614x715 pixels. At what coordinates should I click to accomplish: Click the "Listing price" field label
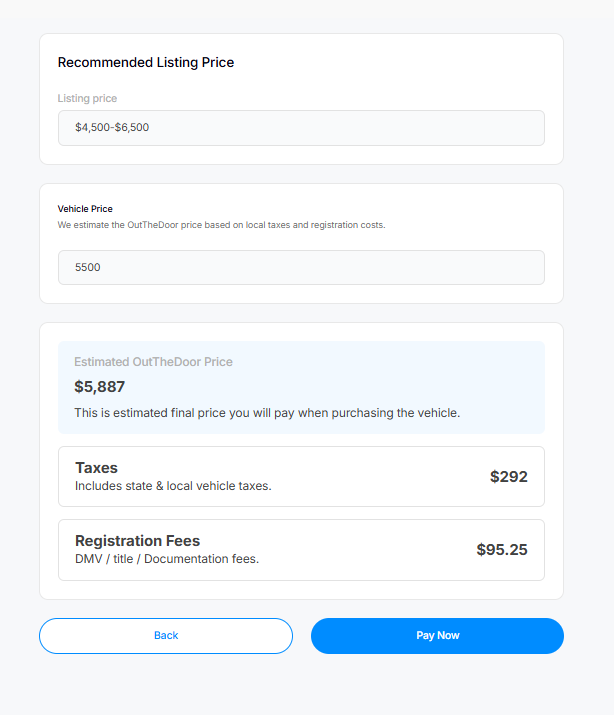[87, 98]
